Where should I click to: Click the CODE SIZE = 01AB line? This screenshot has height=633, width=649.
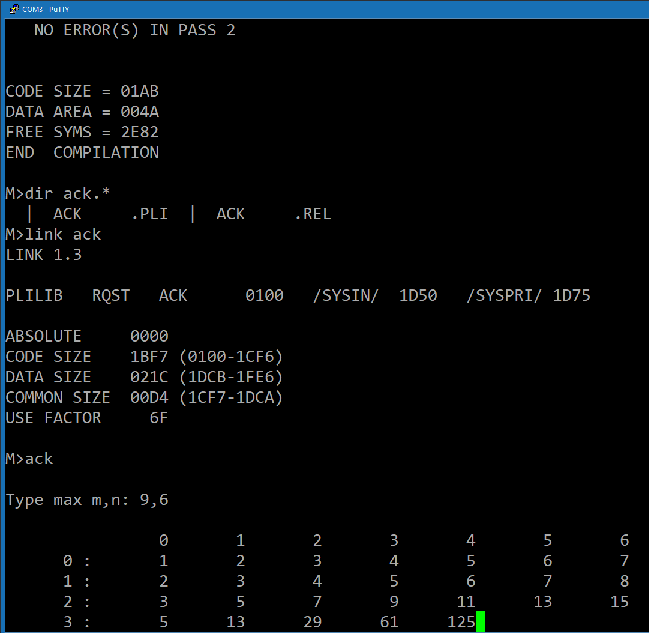(x=82, y=91)
